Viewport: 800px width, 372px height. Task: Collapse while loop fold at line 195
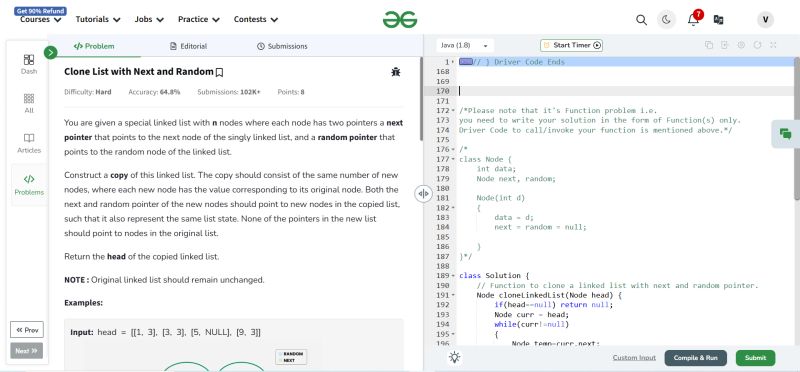click(x=454, y=334)
